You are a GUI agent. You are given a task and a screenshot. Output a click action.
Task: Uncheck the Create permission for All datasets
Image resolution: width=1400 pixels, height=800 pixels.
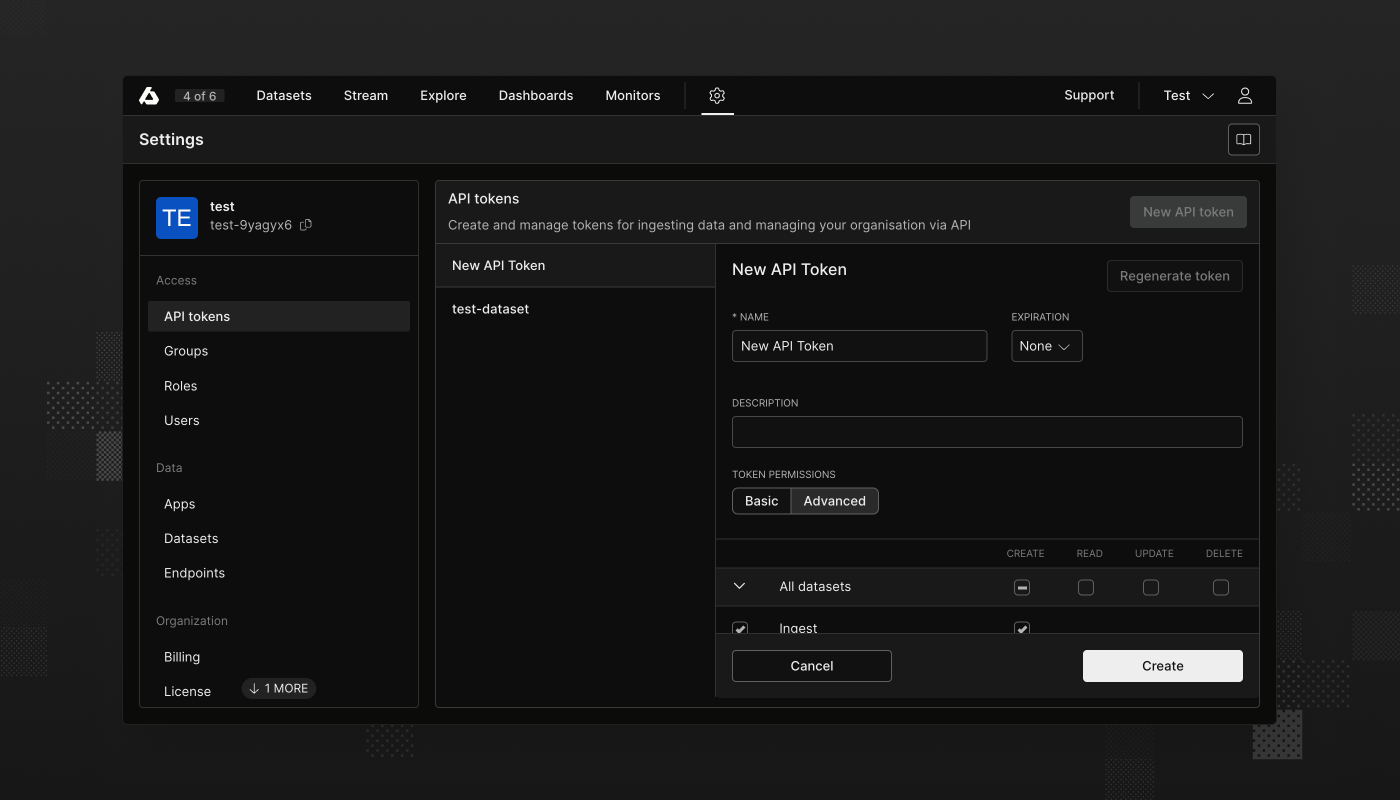tap(1021, 587)
